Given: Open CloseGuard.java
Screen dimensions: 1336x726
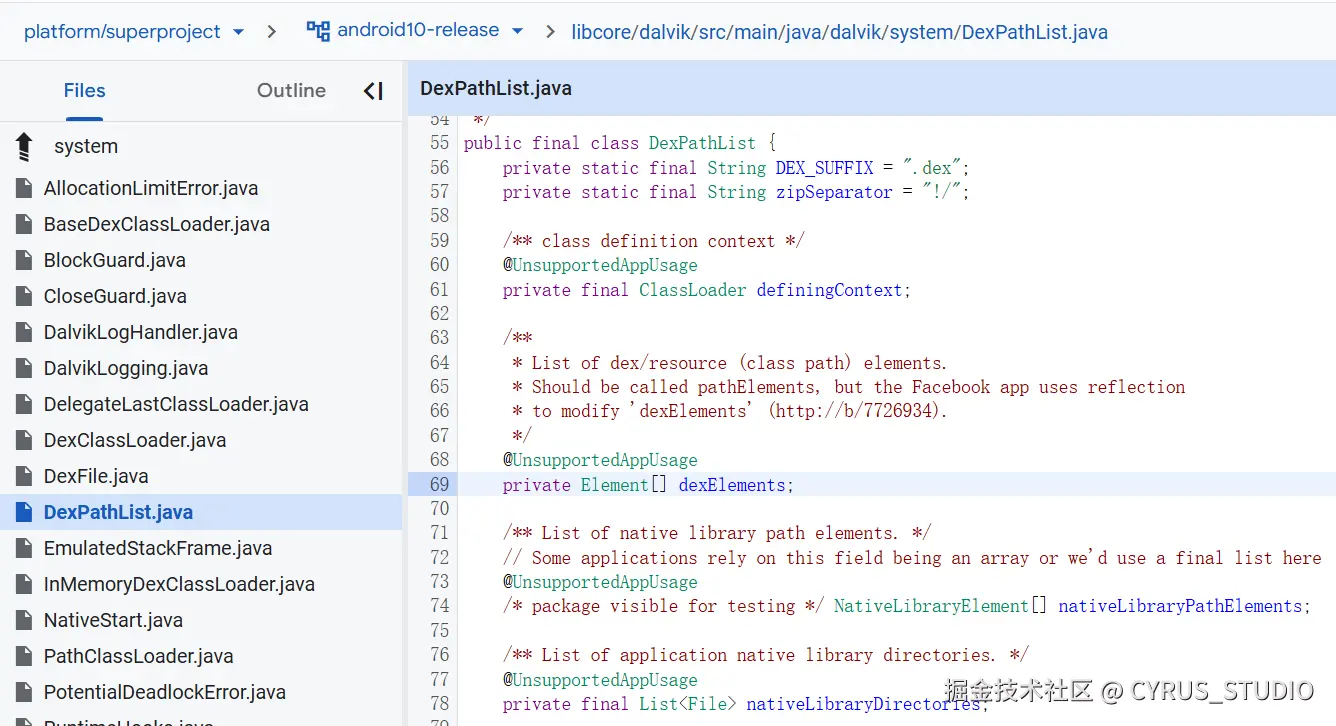Looking at the screenshot, I should tap(115, 296).
